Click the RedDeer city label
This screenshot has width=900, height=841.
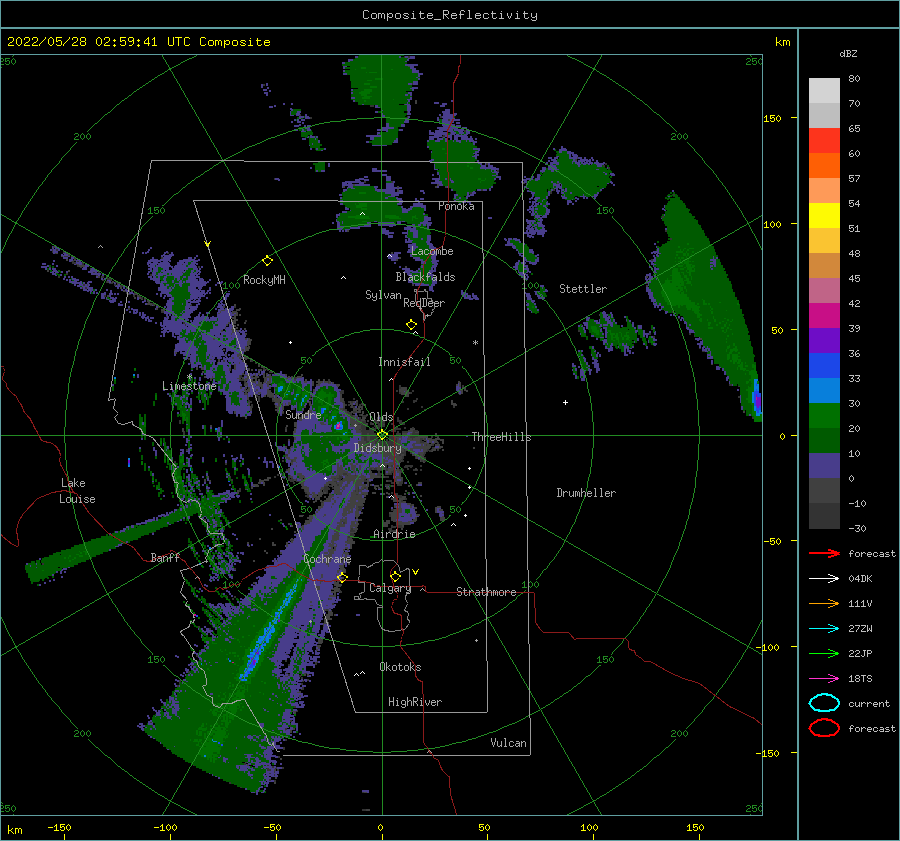pyautogui.click(x=424, y=303)
